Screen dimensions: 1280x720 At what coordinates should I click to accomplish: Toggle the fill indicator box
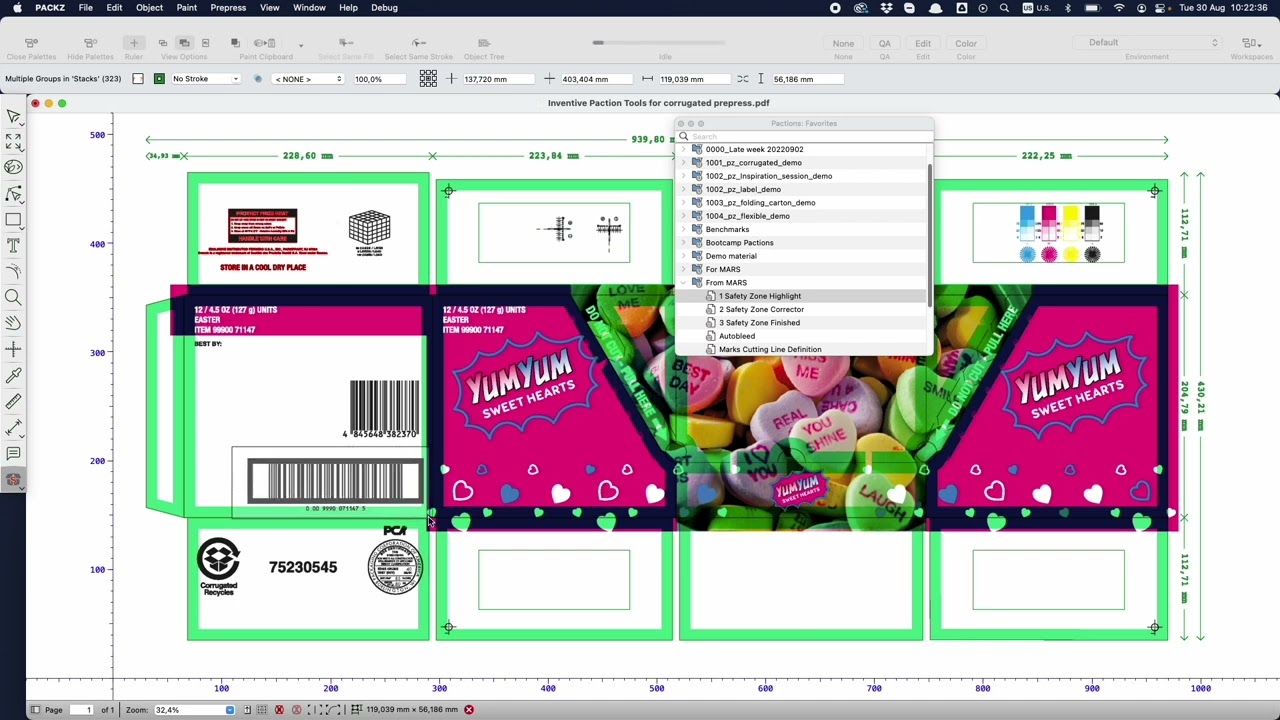tap(138, 79)
